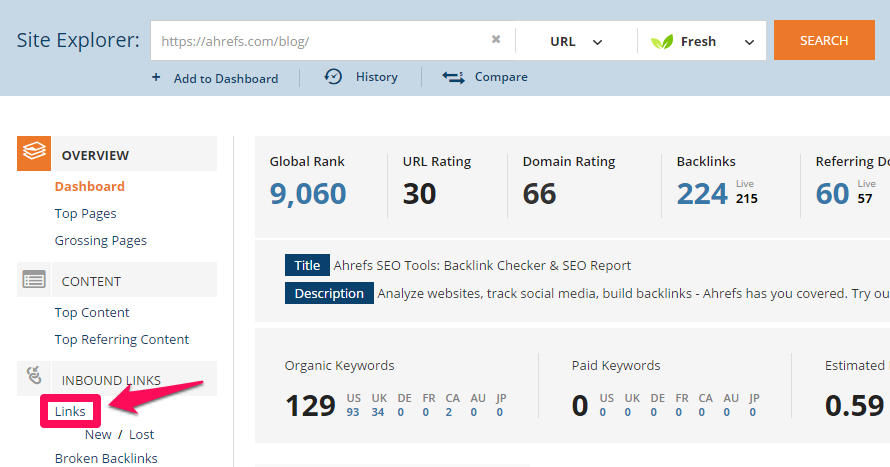Click the Description label badge

[x=329, y=293]
